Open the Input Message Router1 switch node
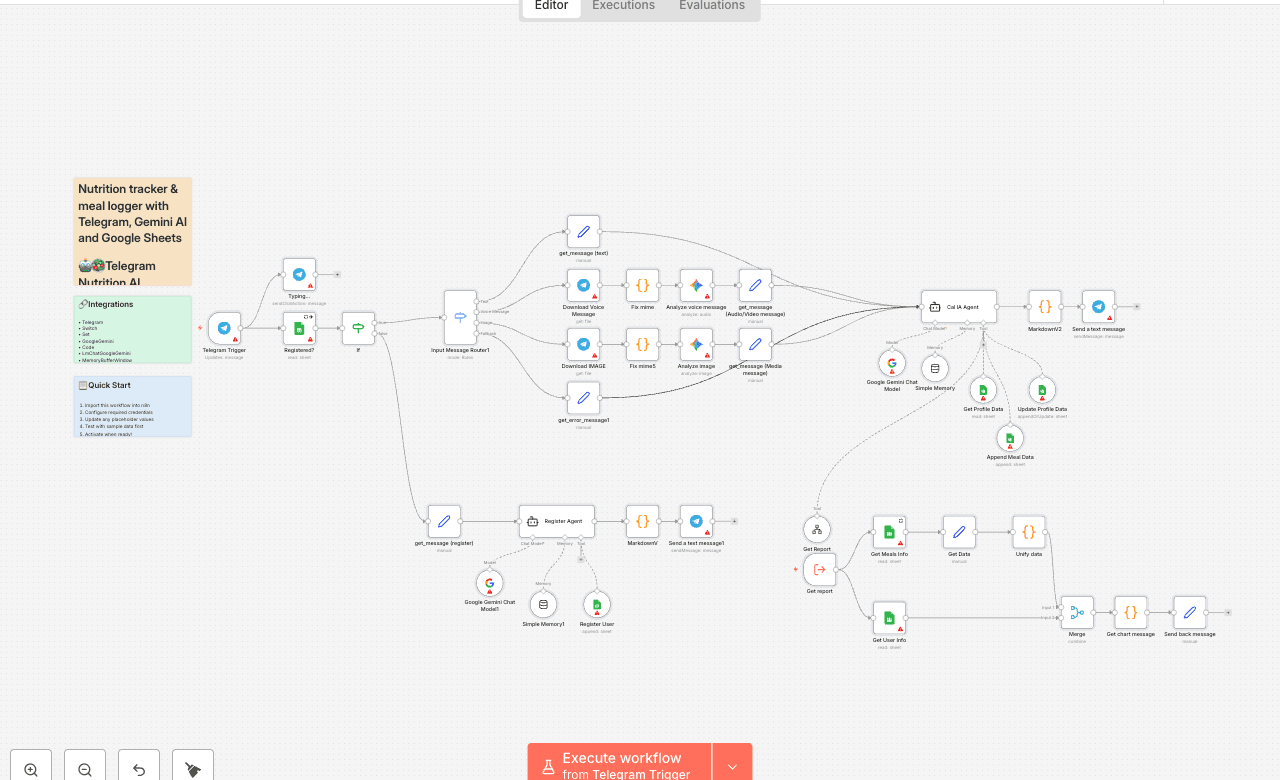The width and height of the screenshot is (1280, 780). coord(460,318)
